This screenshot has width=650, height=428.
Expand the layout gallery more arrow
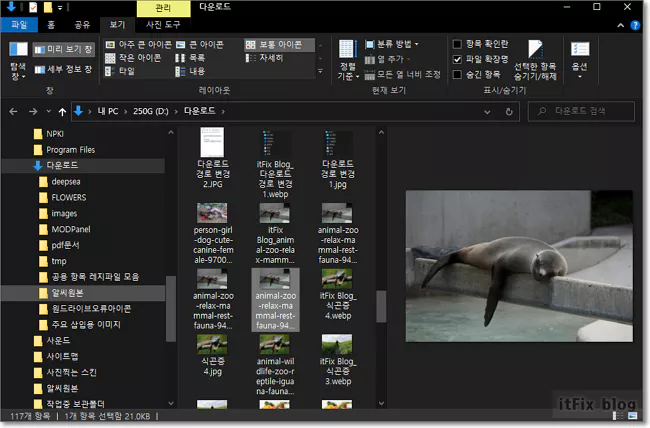[320, 71]
